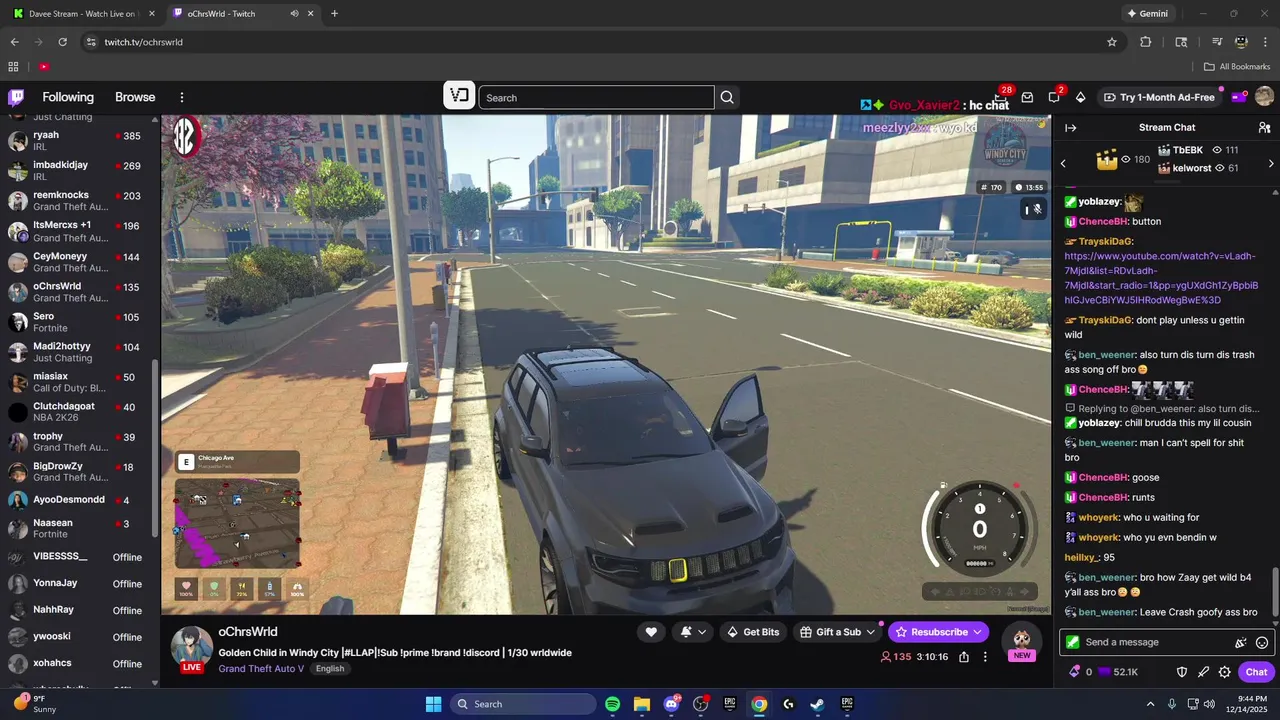Click the Windows Start button
Viewport: 1280px width, 720px height.
(433, 704)
